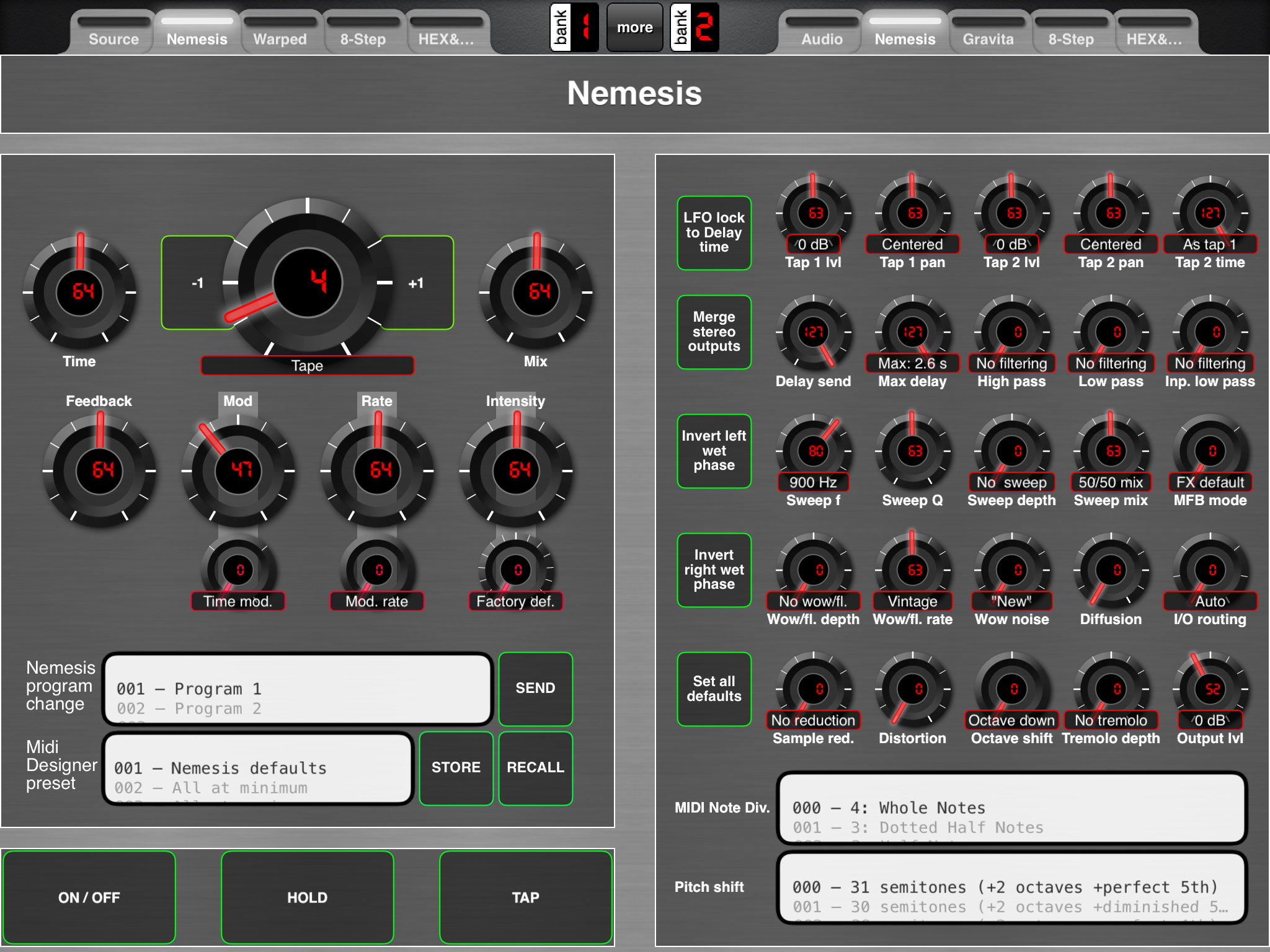Click the Mod. rate small knob
The height and width of the screenshot is (952, 1270).
point(377,570)
